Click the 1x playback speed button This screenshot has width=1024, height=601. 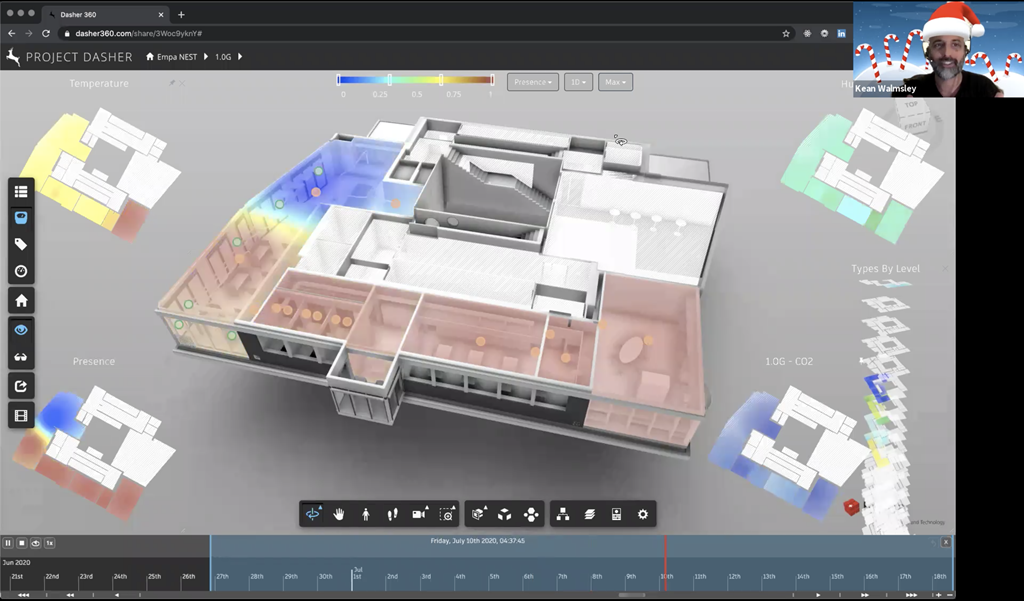(x=49, y=542)
